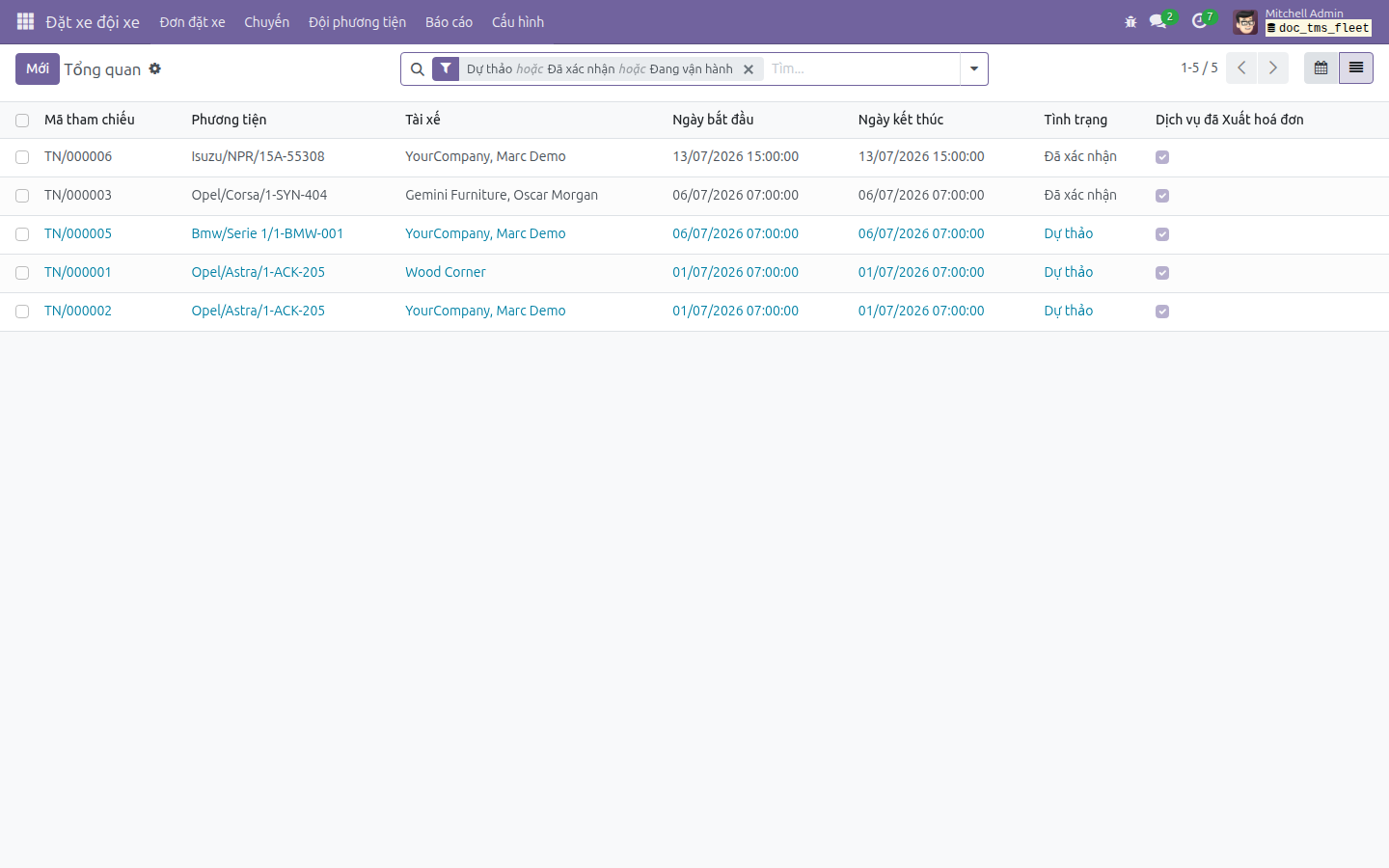Open the Đơn đặt xe menu

click(x=192, y=21)
